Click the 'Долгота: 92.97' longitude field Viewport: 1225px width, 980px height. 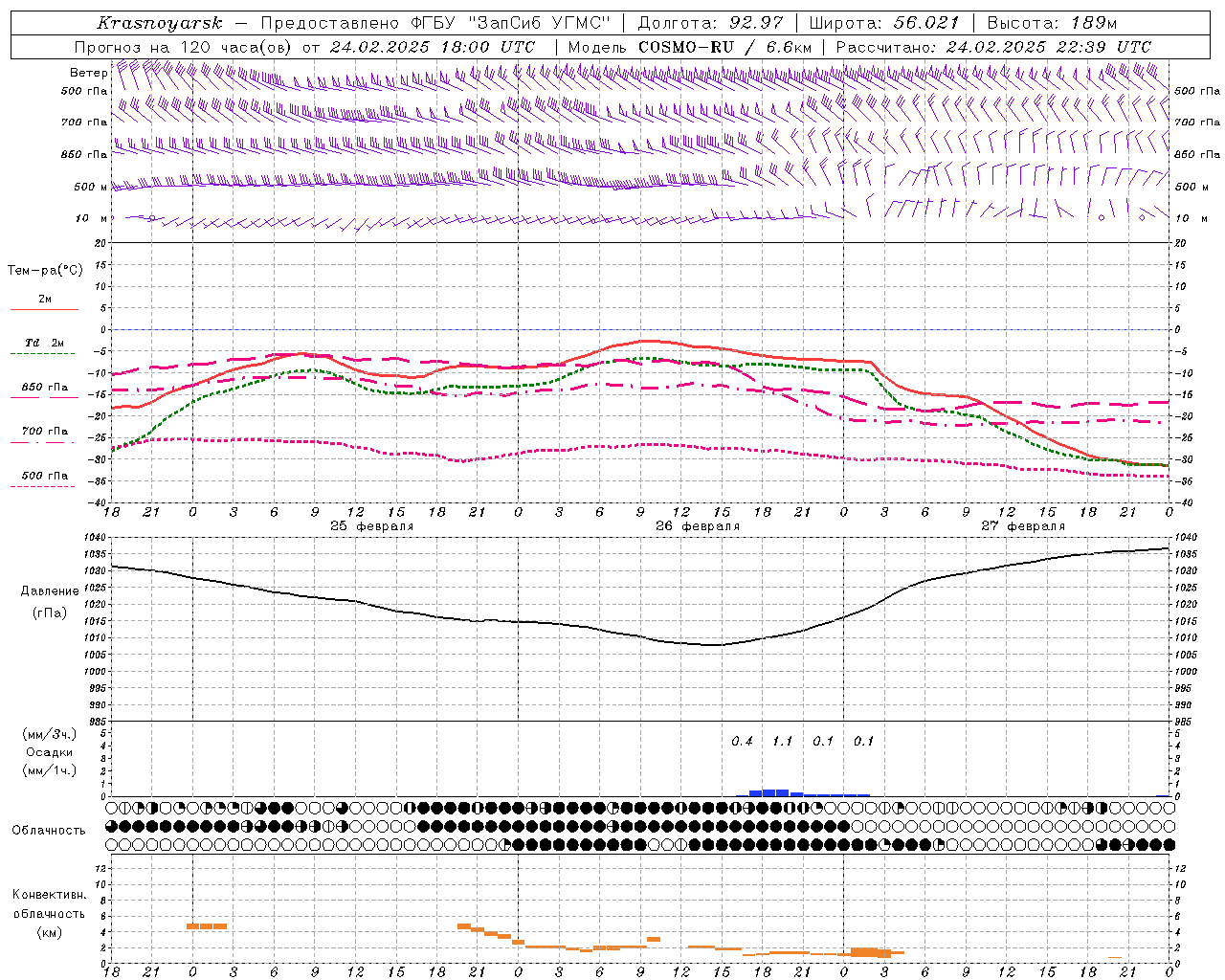click(710, 23)
